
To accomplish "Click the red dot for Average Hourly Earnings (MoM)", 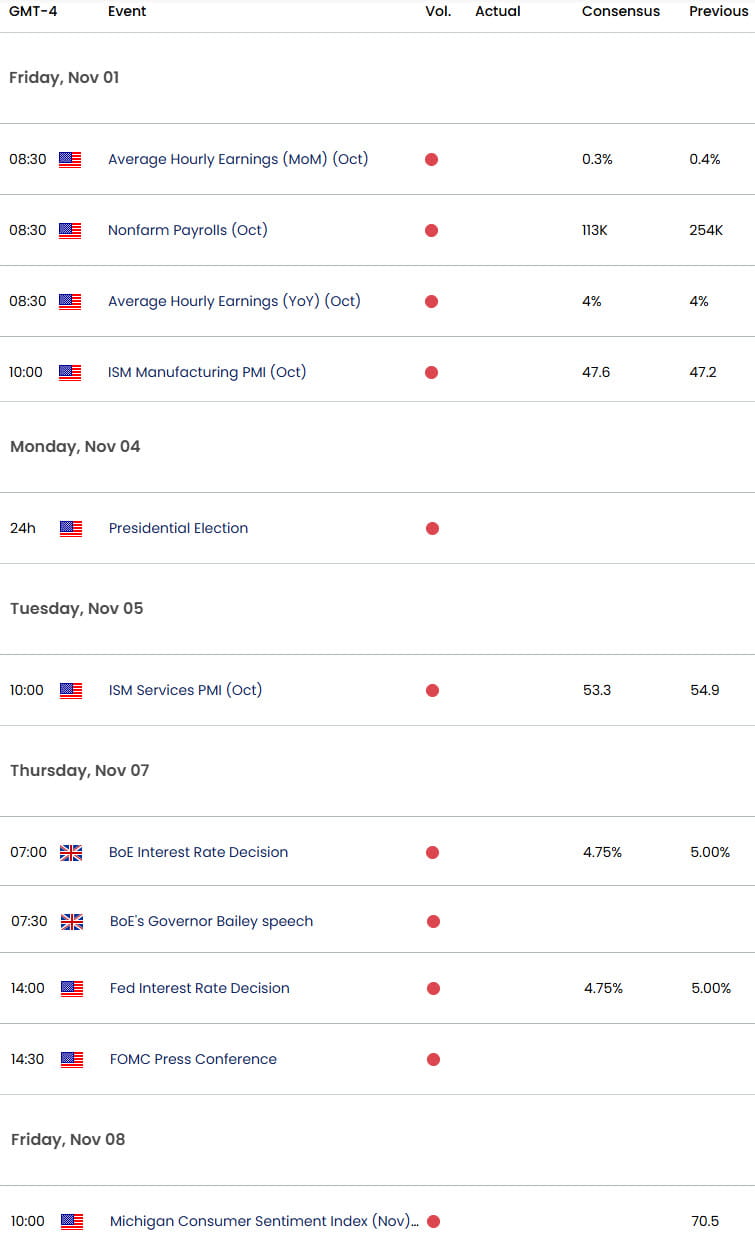I will click(x=431, y=159).
